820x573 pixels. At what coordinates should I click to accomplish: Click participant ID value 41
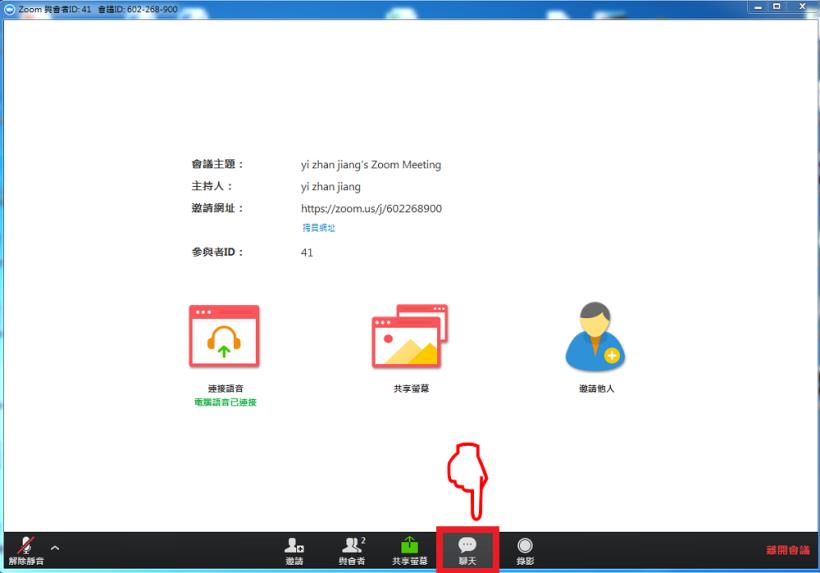(x=307, y=253)
